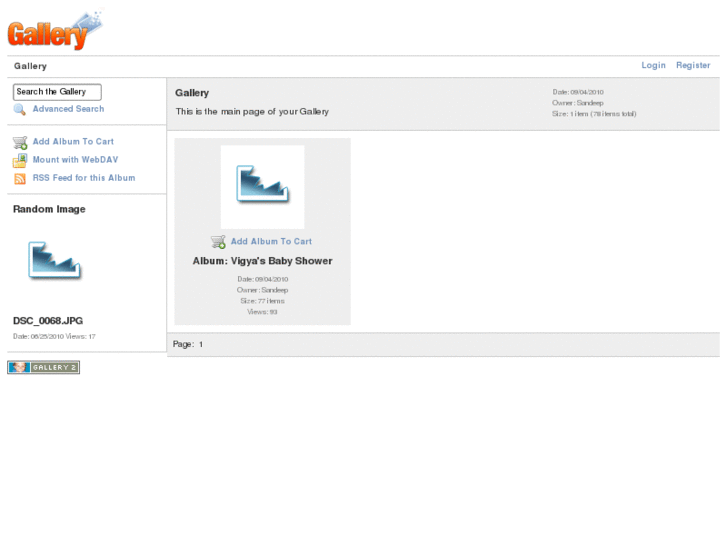
Task: Click the Gallery 2 badge at the bottom
Action: (44, 367)
